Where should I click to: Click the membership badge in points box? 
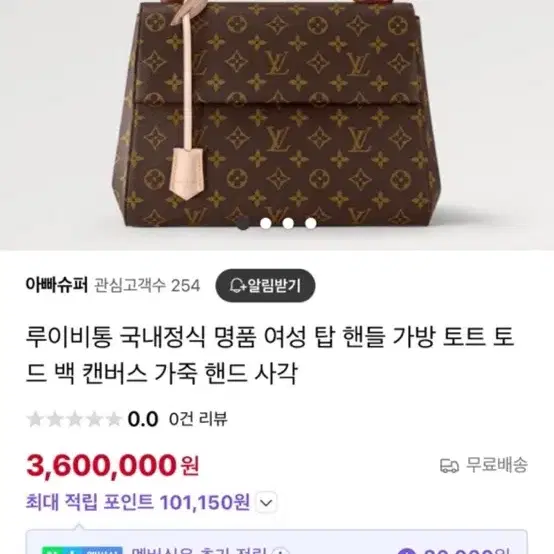pos(82,550)
